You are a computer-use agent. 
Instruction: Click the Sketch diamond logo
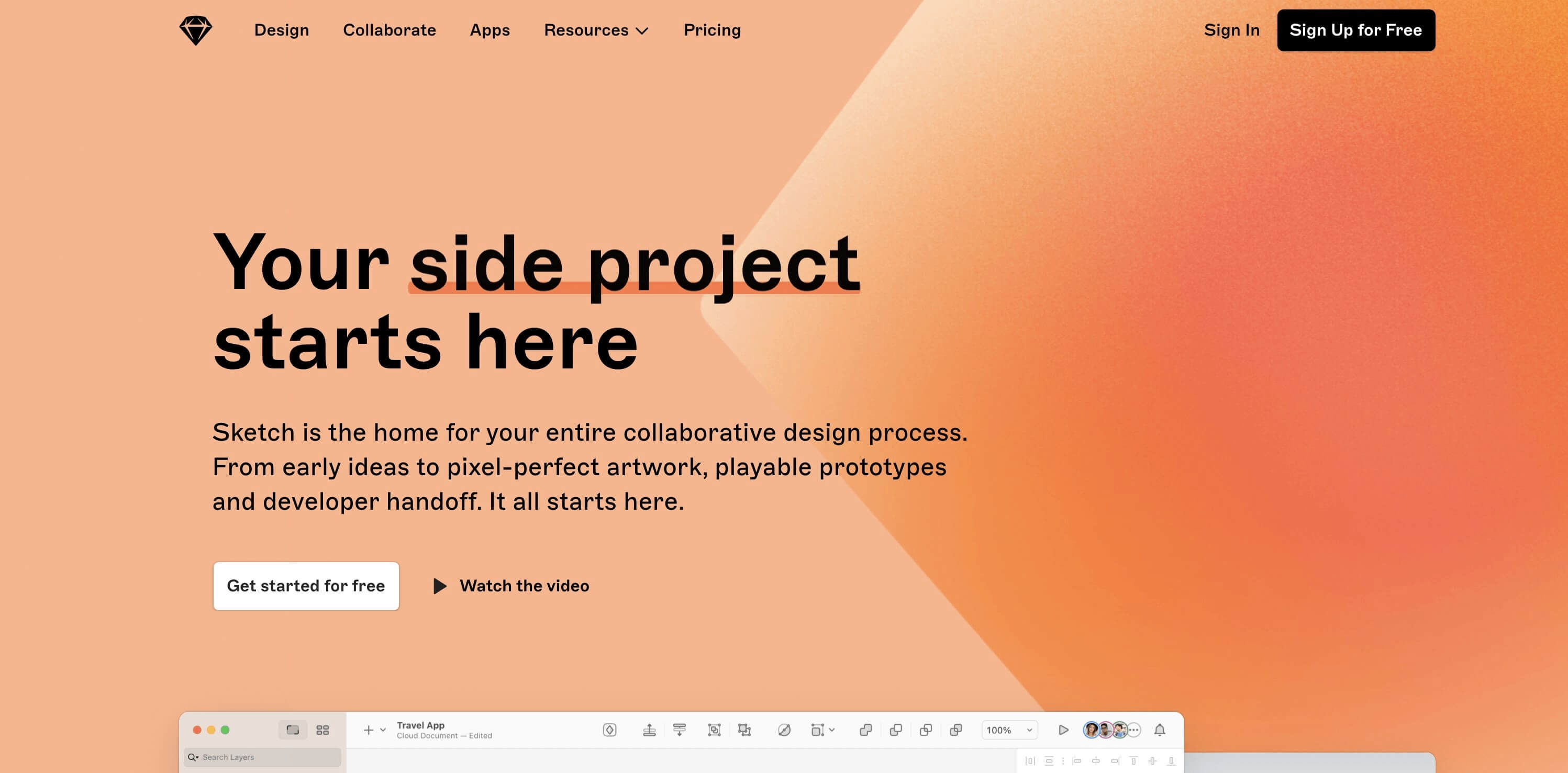coord(195,30)
